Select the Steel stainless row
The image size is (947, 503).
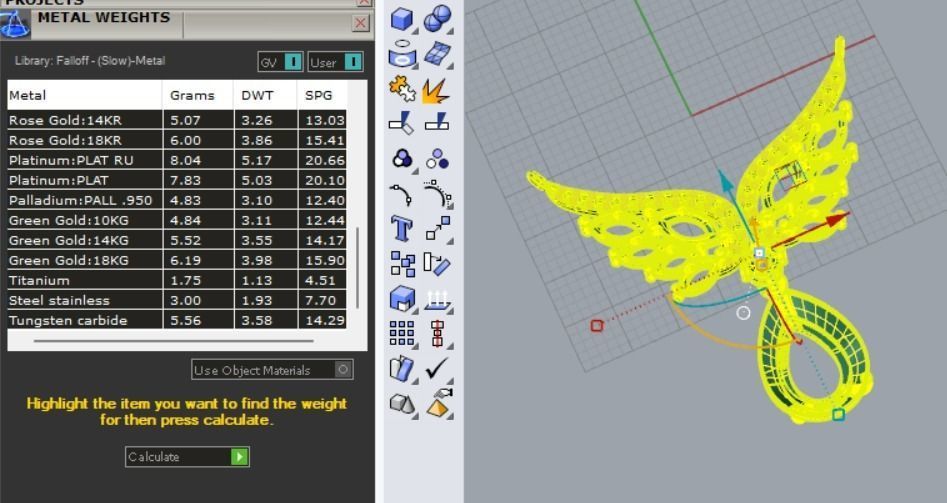pos(177,300)
